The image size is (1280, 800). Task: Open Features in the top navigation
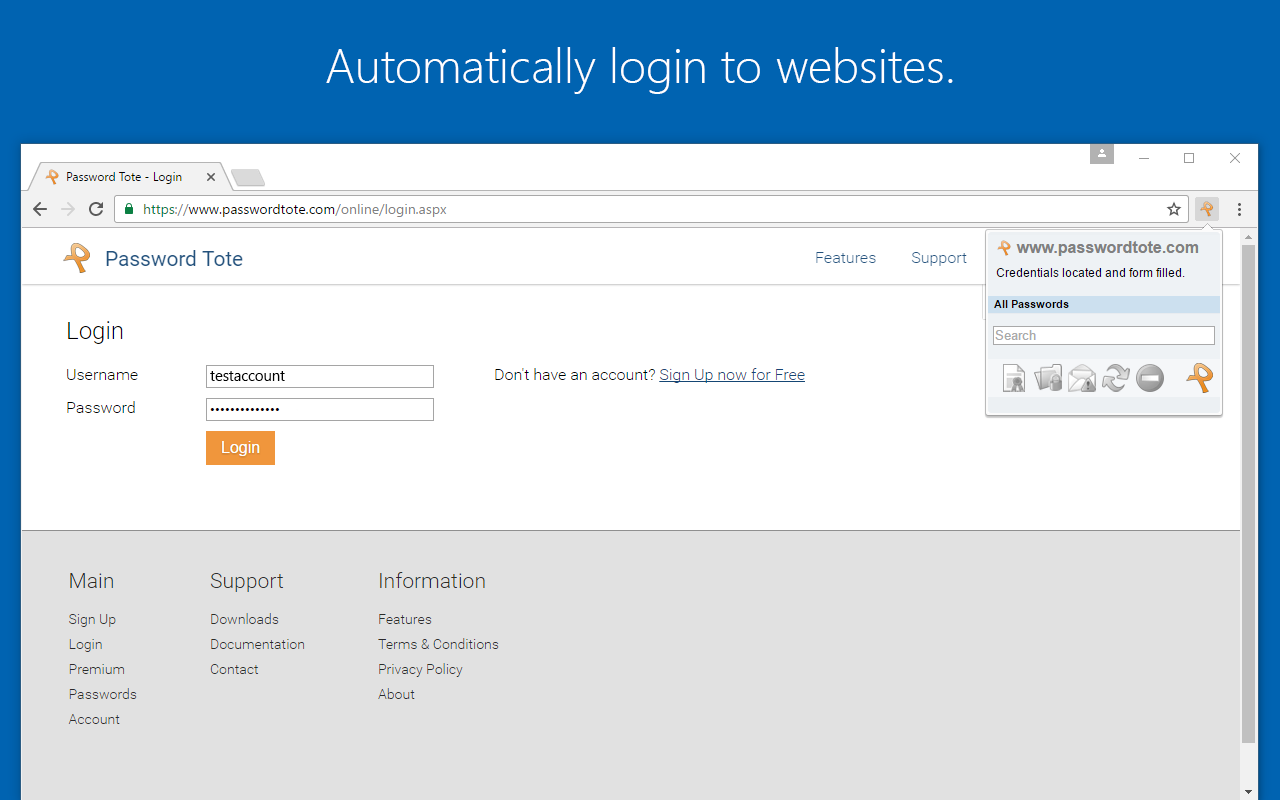pos(845,258)
